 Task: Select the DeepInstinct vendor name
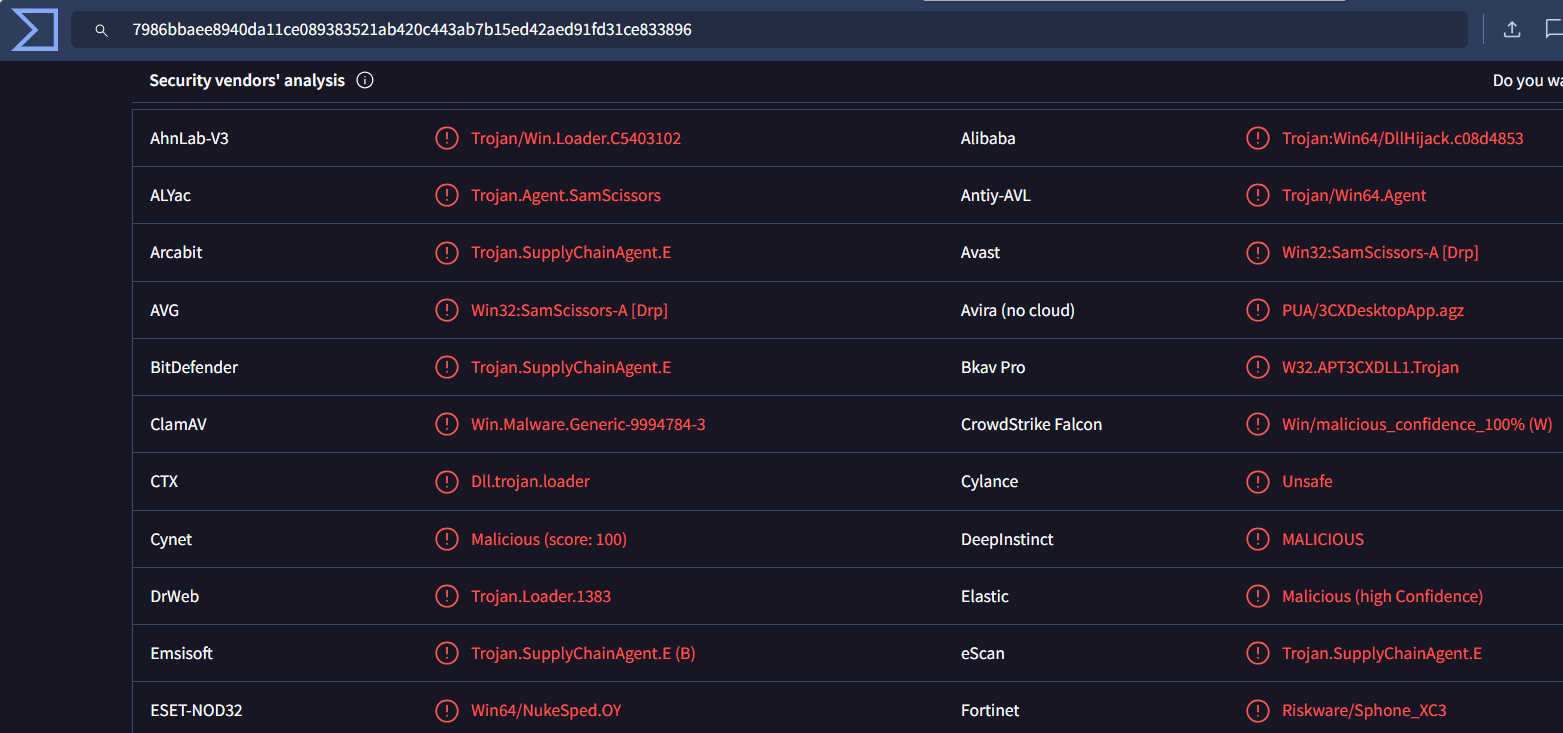1007,539
